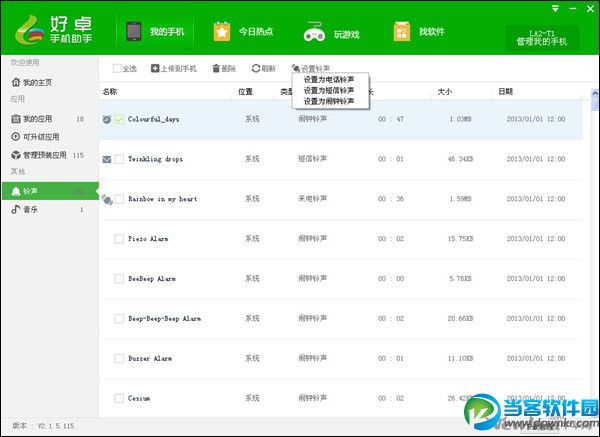The width and height of the screenshot is (600, 437).
Task: Choose 设置为闹钟铃声 from the menu
Action: pos(329,101)
